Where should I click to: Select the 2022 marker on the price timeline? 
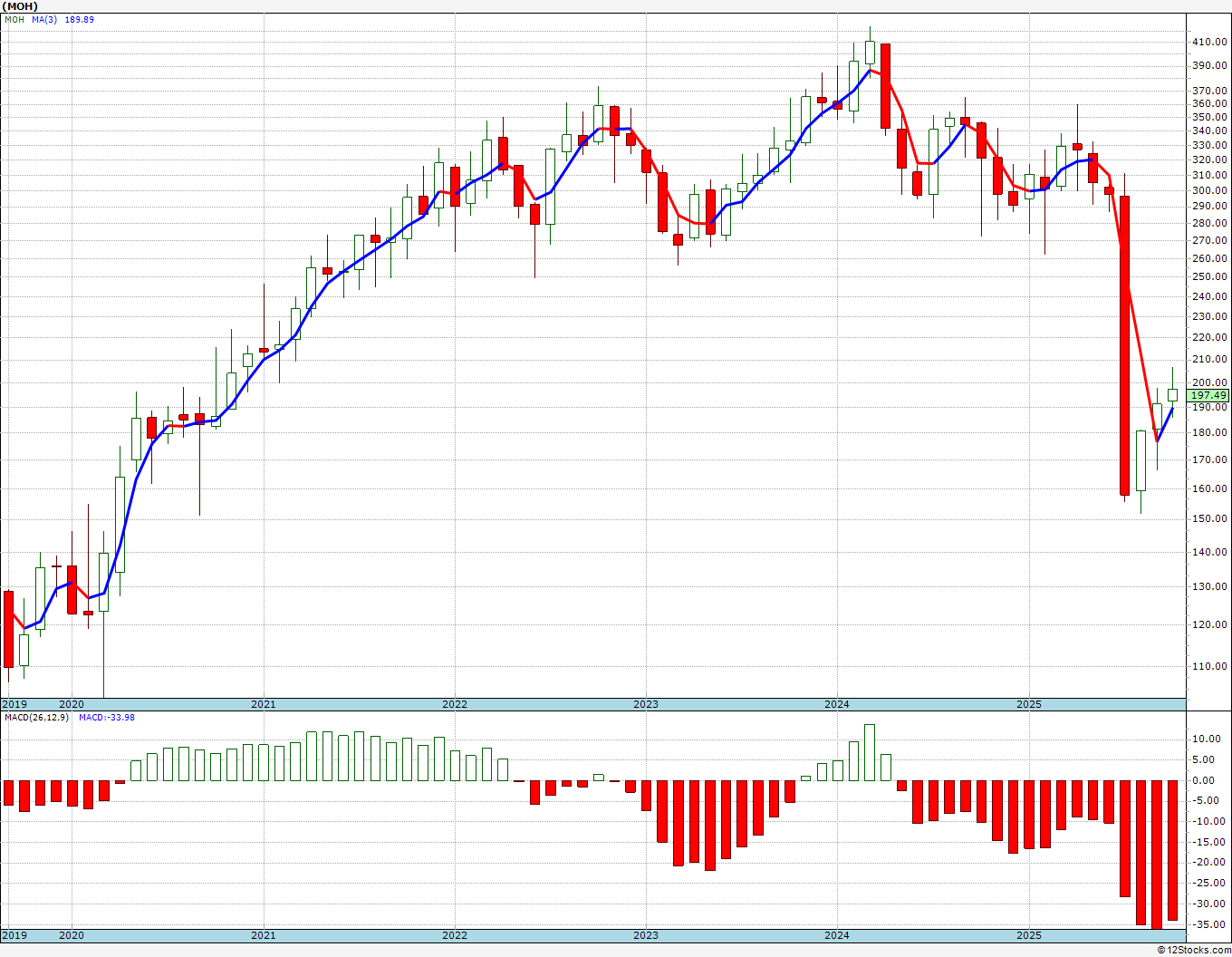[455, 704]
